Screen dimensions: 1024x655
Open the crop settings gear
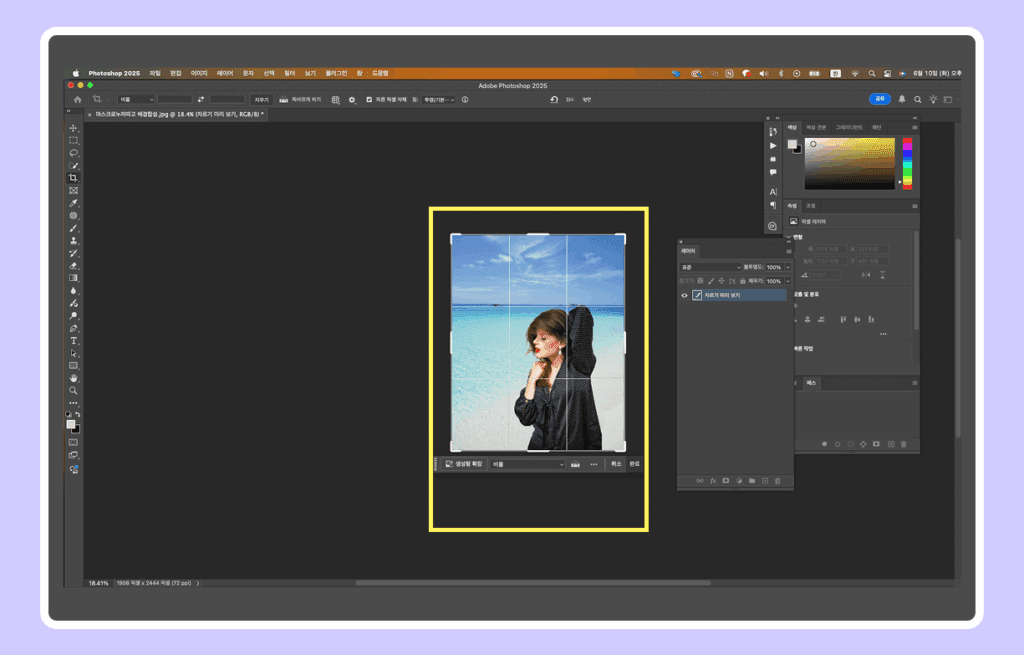click(x=352, y=100)
